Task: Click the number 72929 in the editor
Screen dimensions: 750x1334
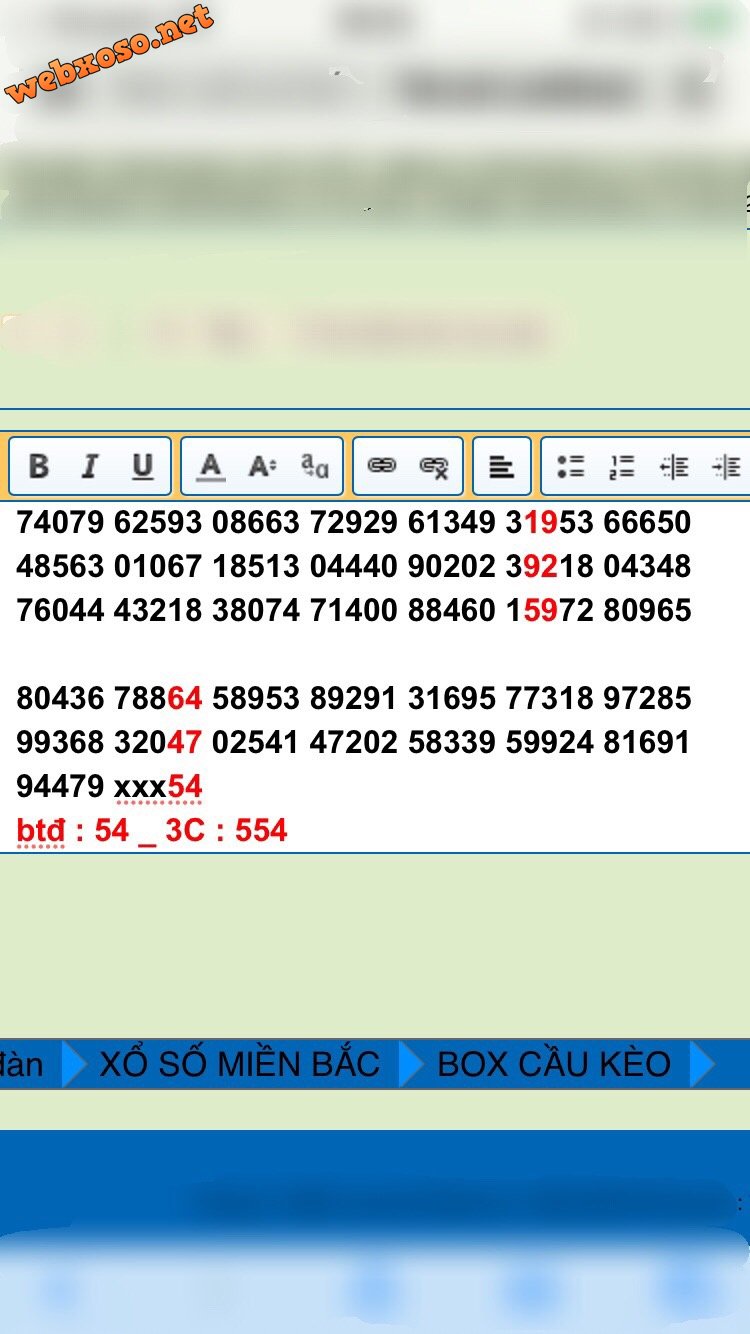Action: [x=354, y=522]
